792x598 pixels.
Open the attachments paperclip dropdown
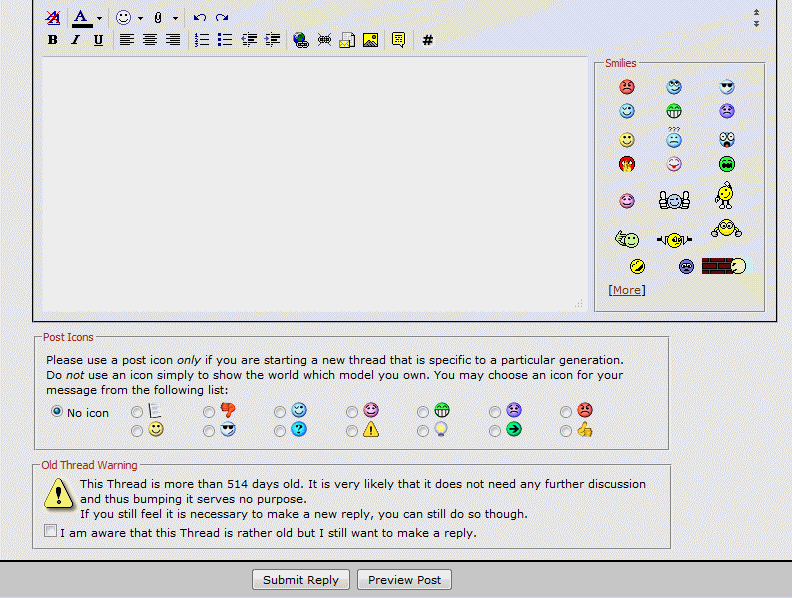pos(175,18)
